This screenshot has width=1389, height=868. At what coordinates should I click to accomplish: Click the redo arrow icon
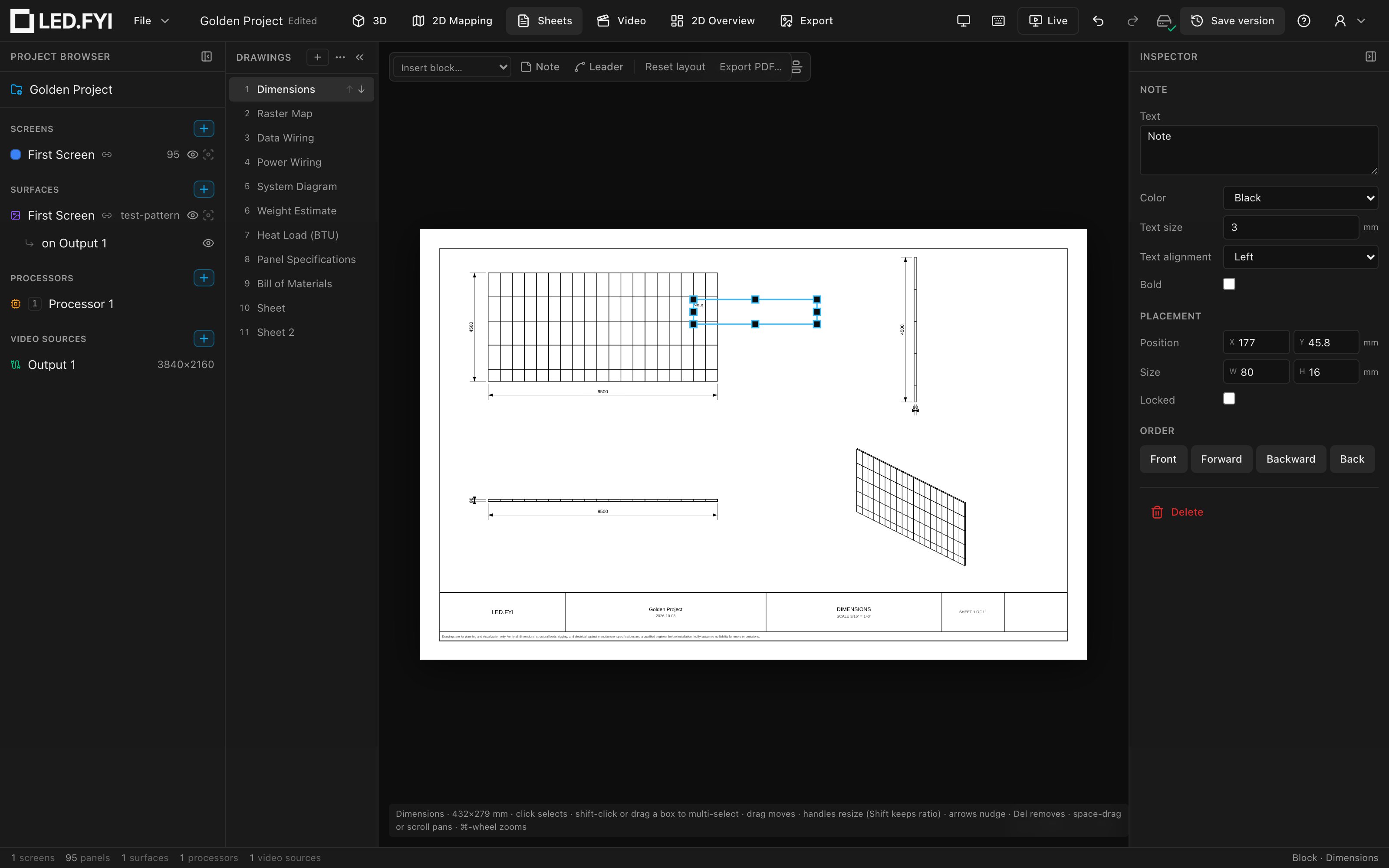tap(1132, 21)
